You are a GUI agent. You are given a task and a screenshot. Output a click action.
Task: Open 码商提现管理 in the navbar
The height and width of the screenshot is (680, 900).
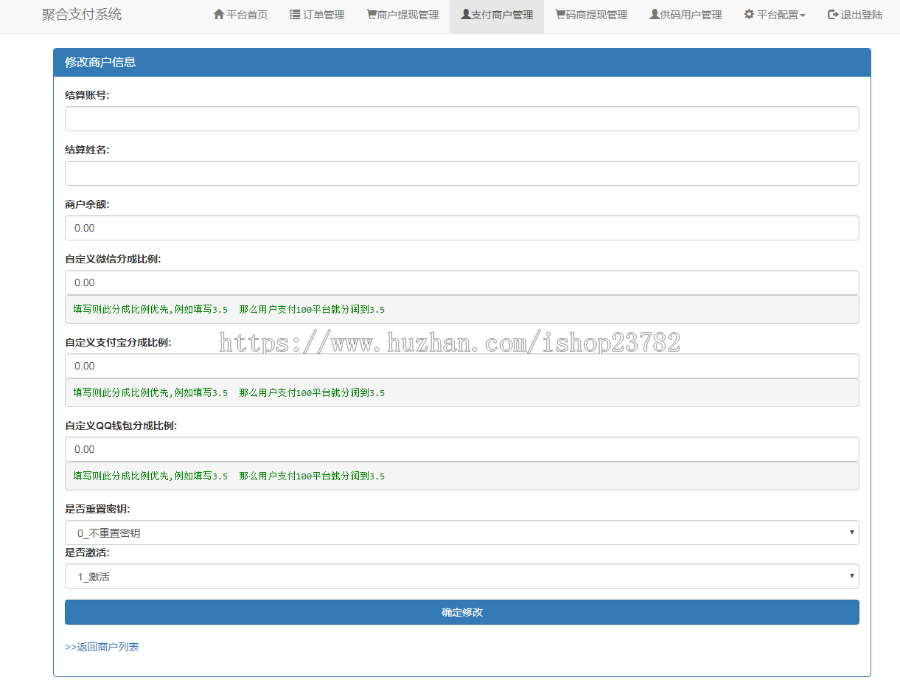[591, 15]
